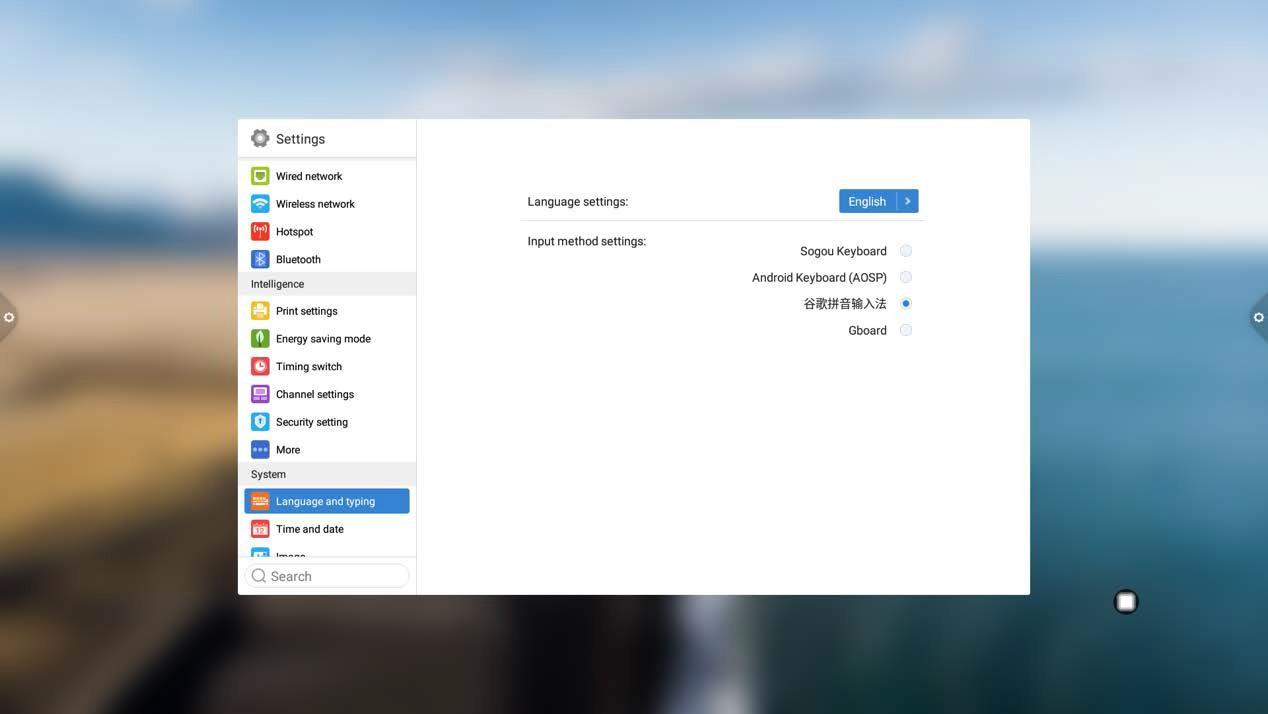Click the Language and typing entry

326,501
